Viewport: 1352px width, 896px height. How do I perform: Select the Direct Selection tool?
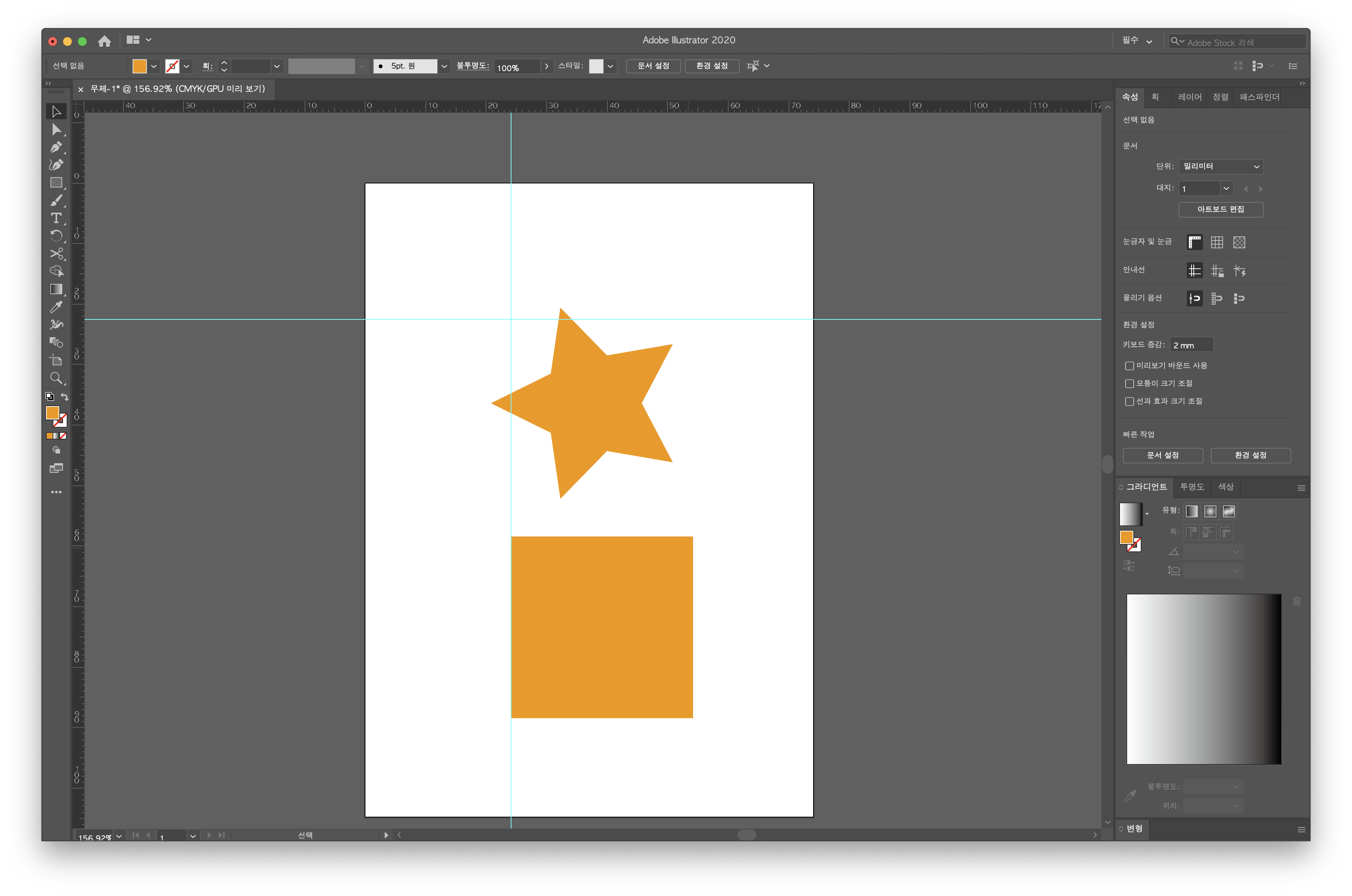coord(56,130)
